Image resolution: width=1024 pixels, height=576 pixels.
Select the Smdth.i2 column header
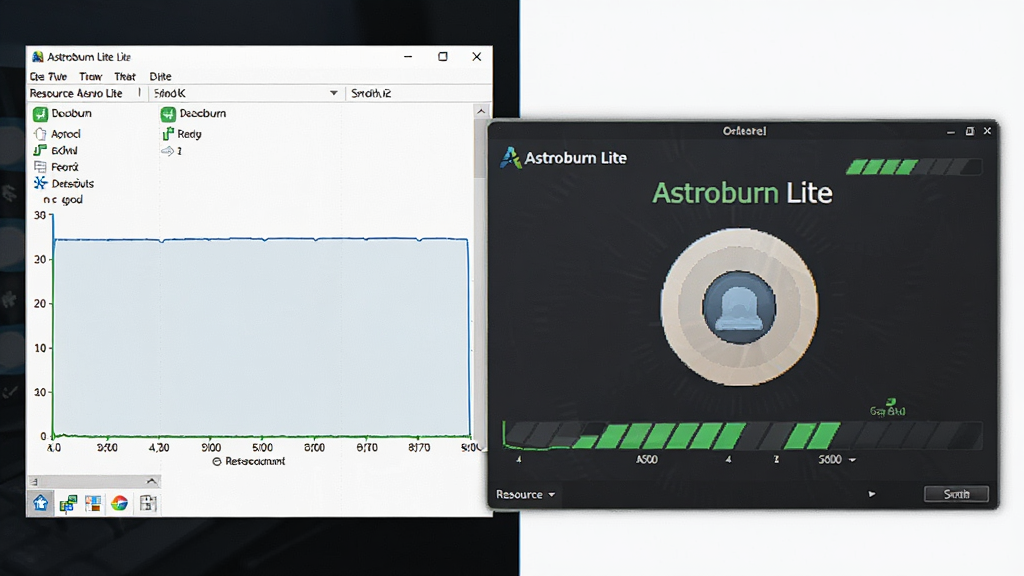click(x=371, y=93)
